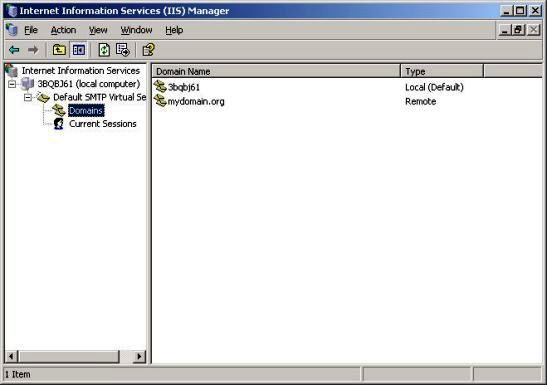Click the Export List toolbar icon
Viewport: 547px width, 385px height.
(x=123, y=50)
